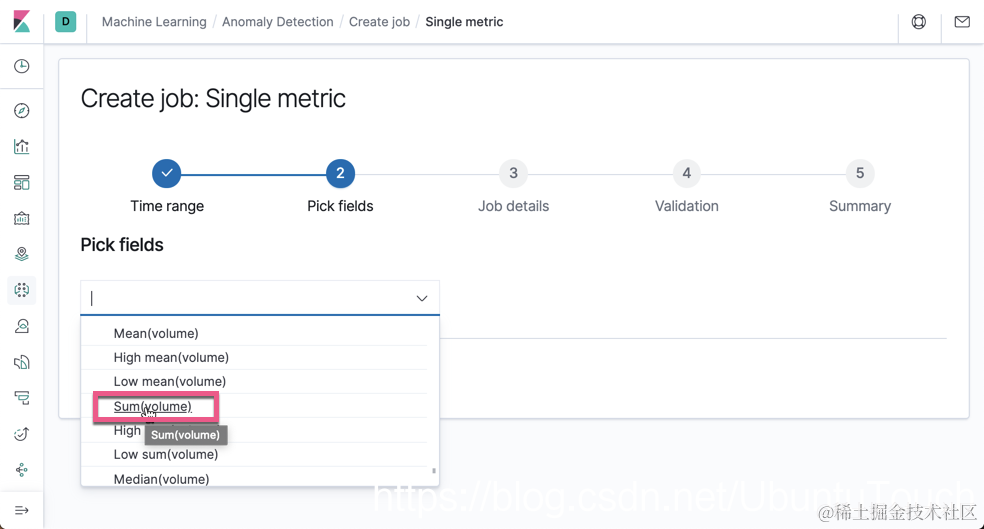Click the Kibana logo
The width and height of the screenshot is (984, 529).
click(22, 21)
